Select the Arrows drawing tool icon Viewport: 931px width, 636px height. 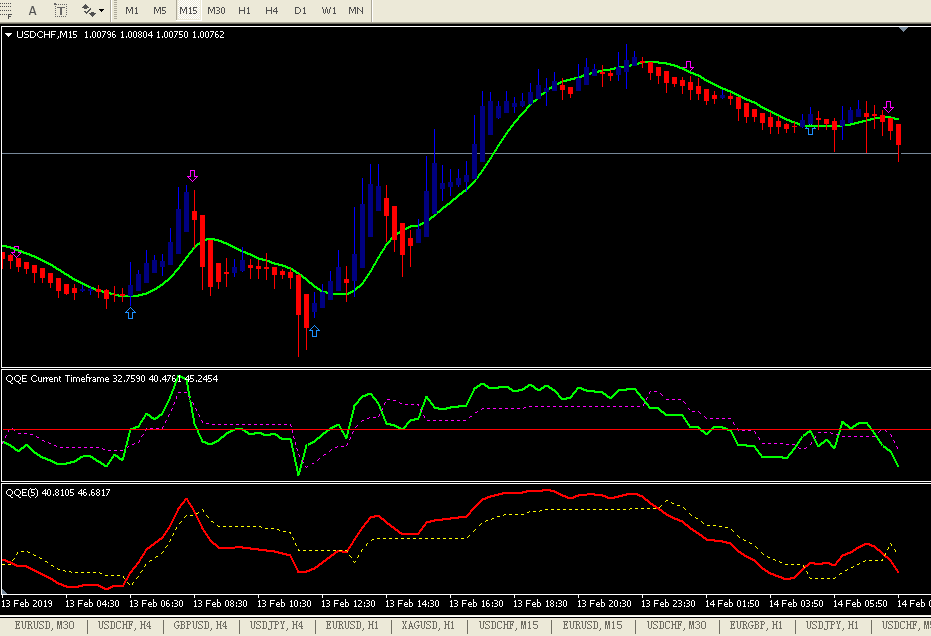88,10
